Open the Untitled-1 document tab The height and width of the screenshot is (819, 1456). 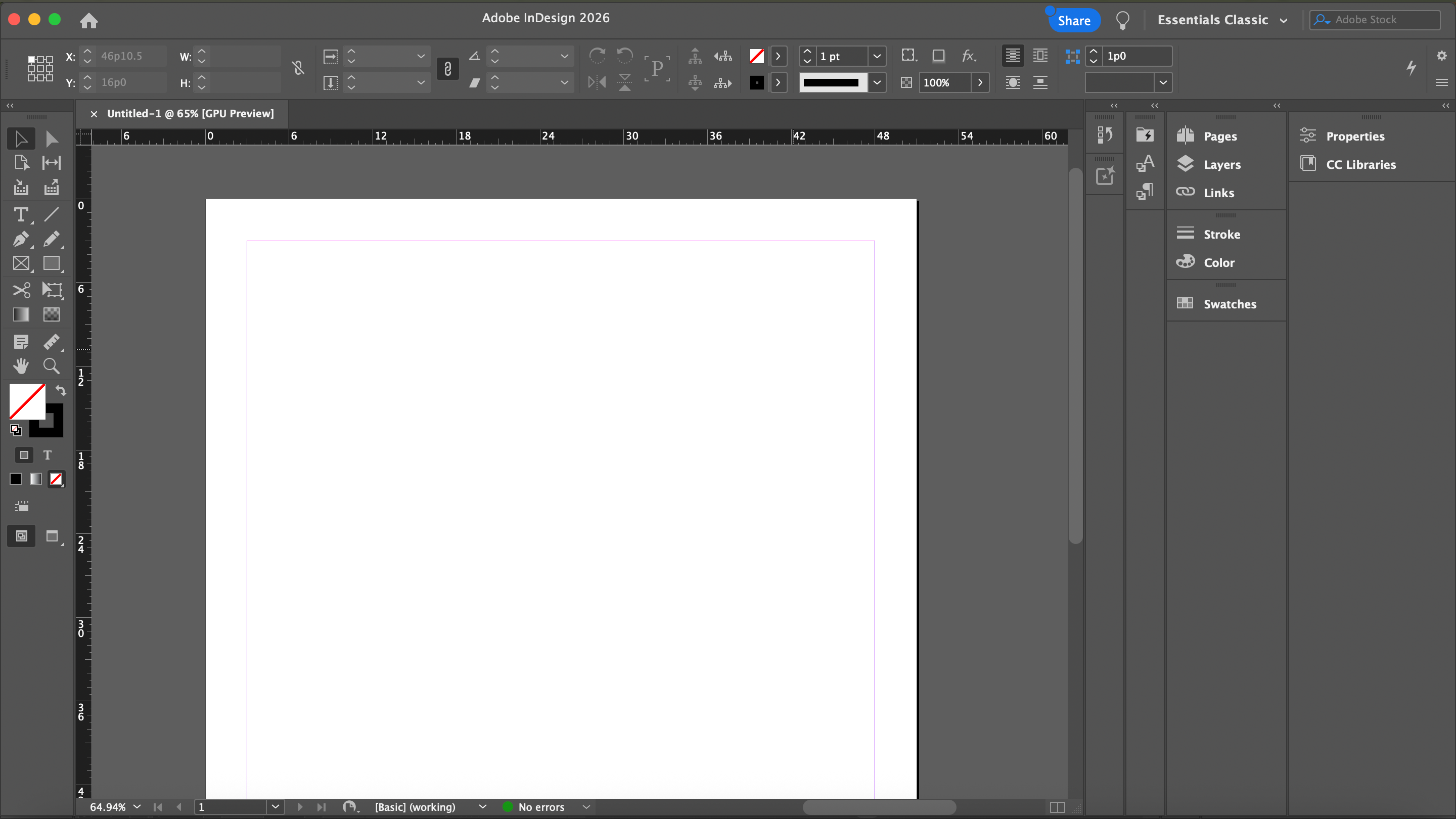pyautogui.click(x=190, y=114)
